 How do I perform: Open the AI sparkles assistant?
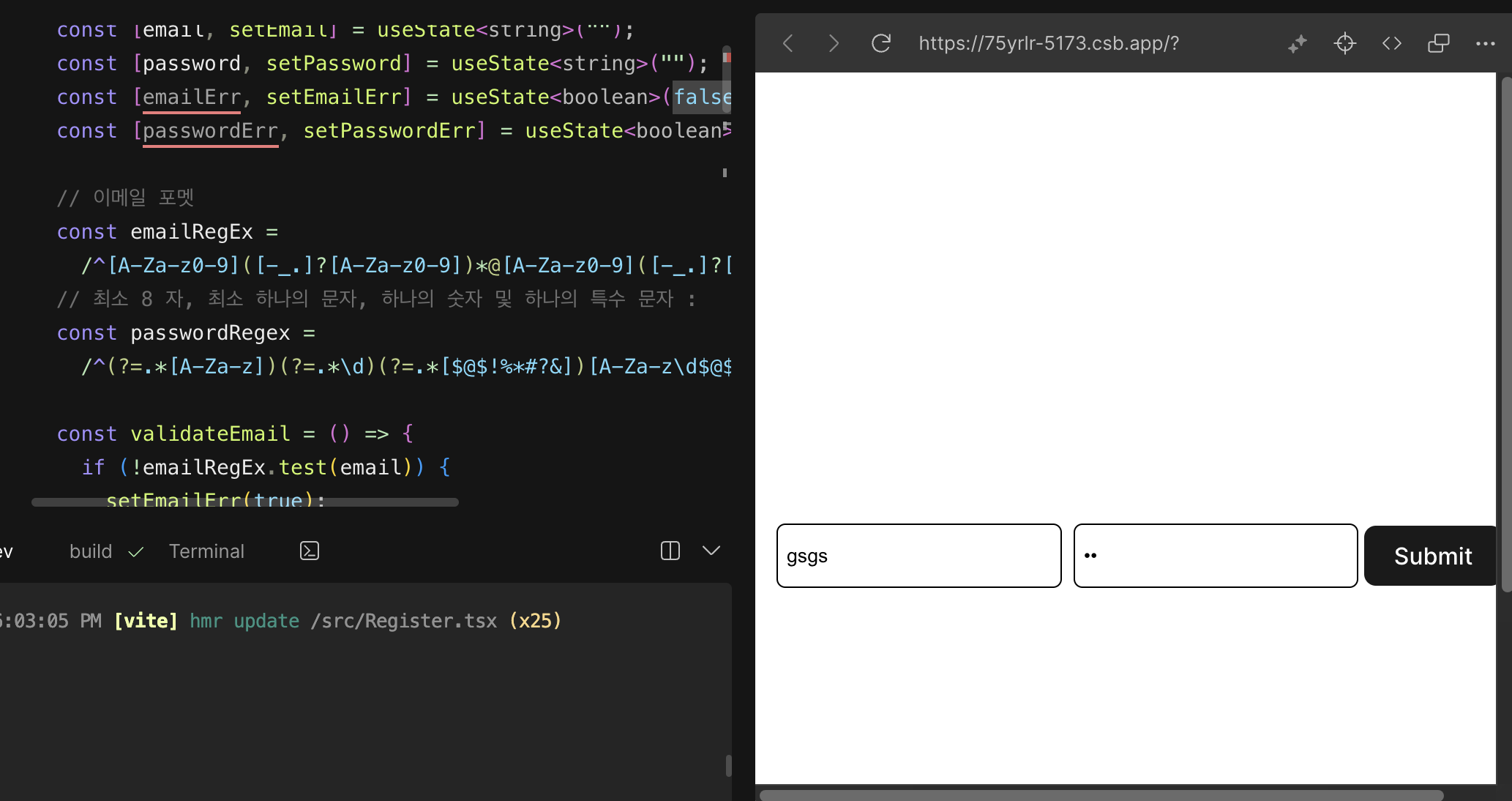pos(1297,43)
